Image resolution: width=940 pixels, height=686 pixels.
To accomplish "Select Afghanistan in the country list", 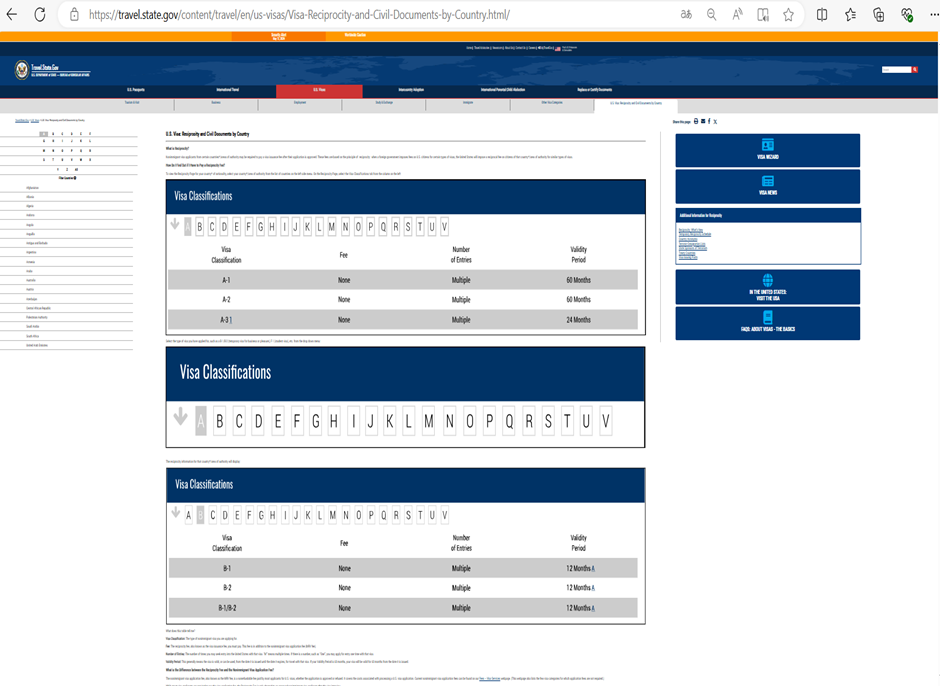I will tap(32, 188).
